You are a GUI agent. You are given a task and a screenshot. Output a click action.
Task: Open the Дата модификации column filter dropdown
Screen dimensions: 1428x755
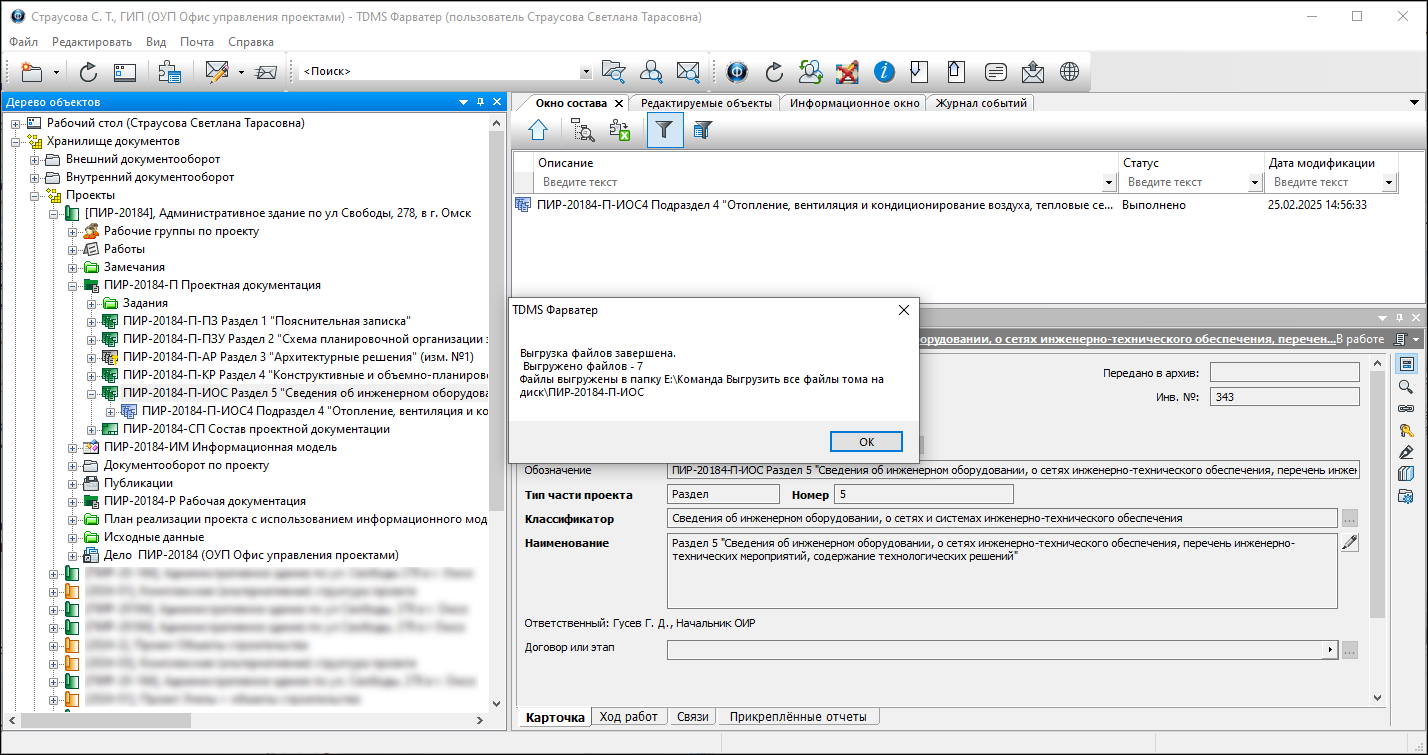[x=1388, y=182]
